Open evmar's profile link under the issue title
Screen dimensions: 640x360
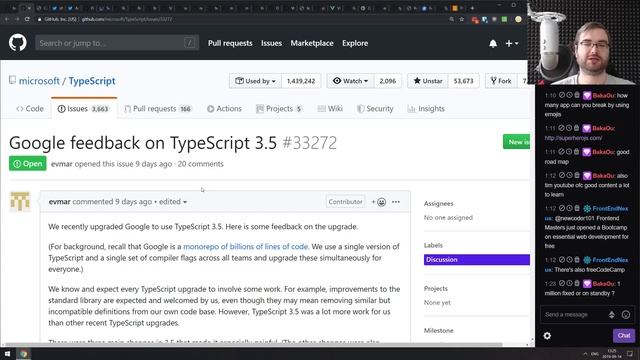[x=62, y=164]
